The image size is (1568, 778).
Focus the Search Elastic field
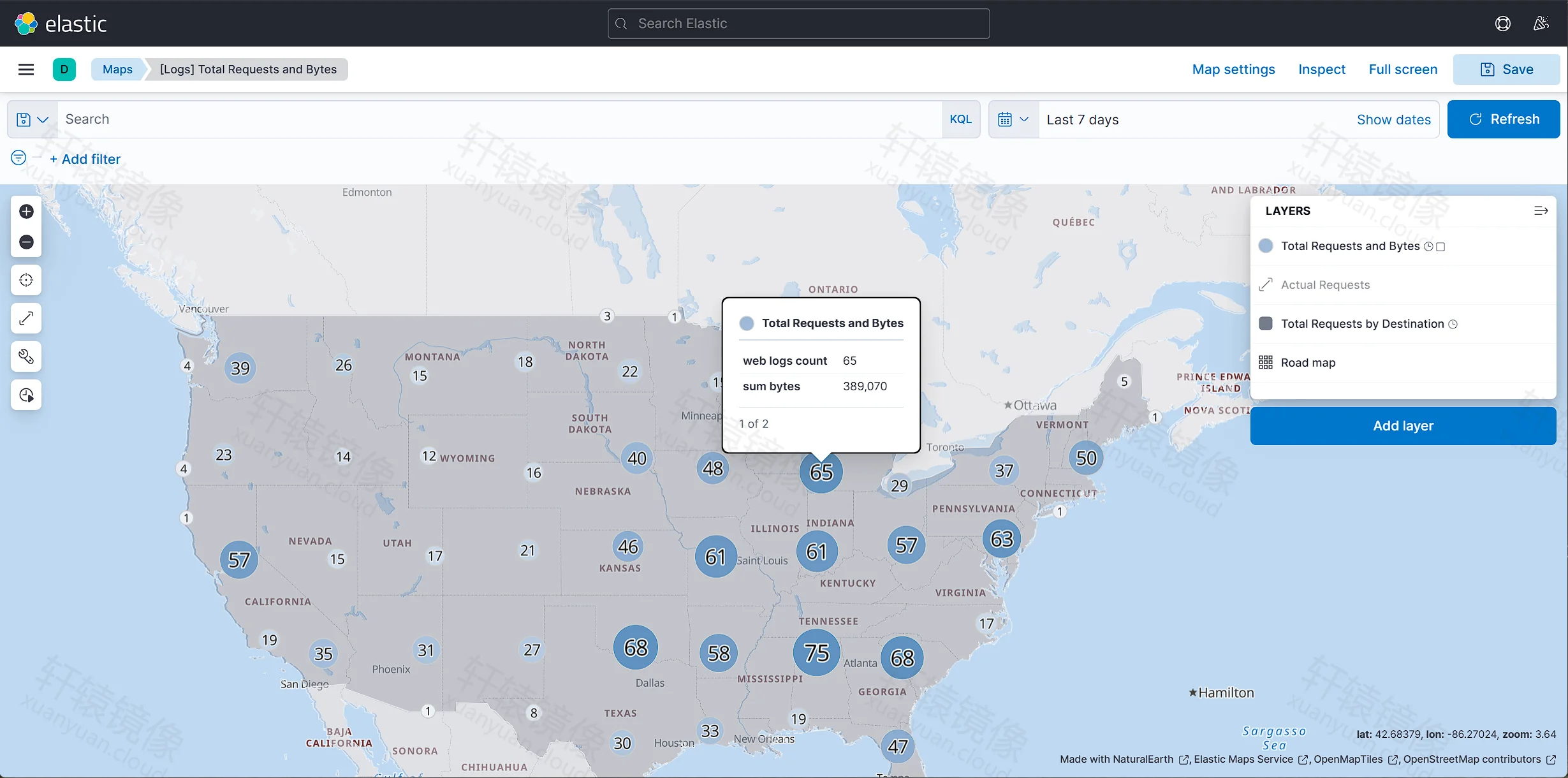(798, 24)
